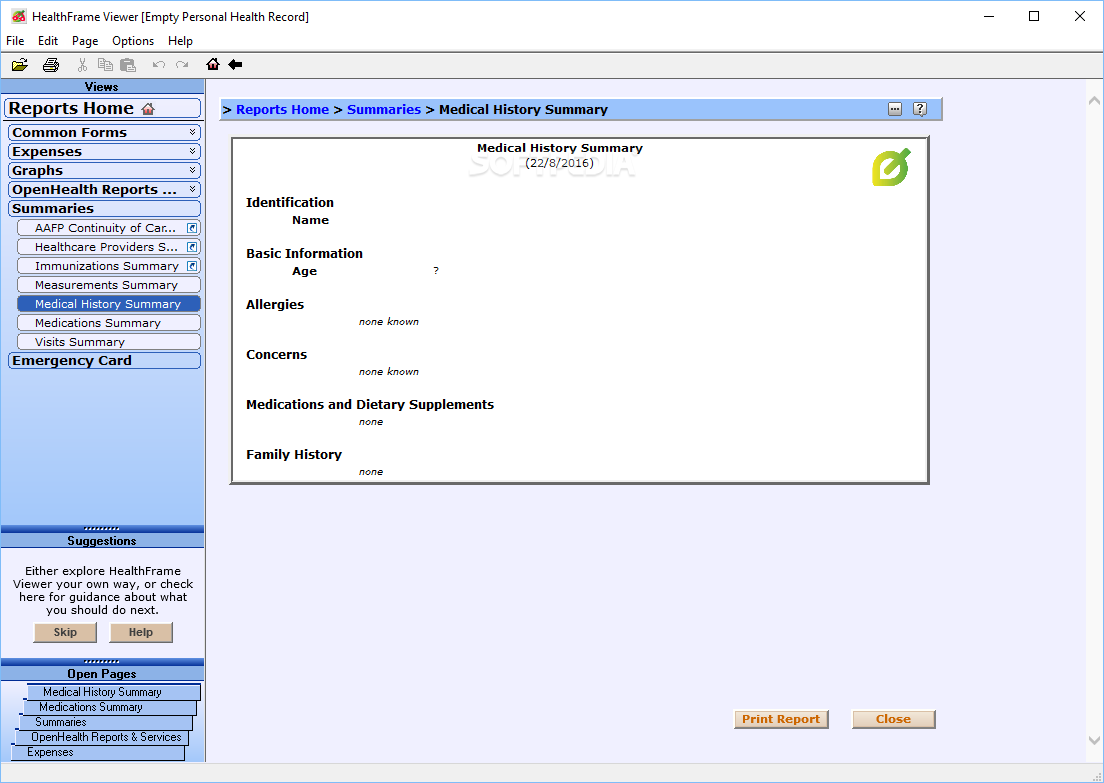This screenshot has width=1104, height=783.
Task: Click the Skip button in Suggestions
Action: (x=65, y=632)
